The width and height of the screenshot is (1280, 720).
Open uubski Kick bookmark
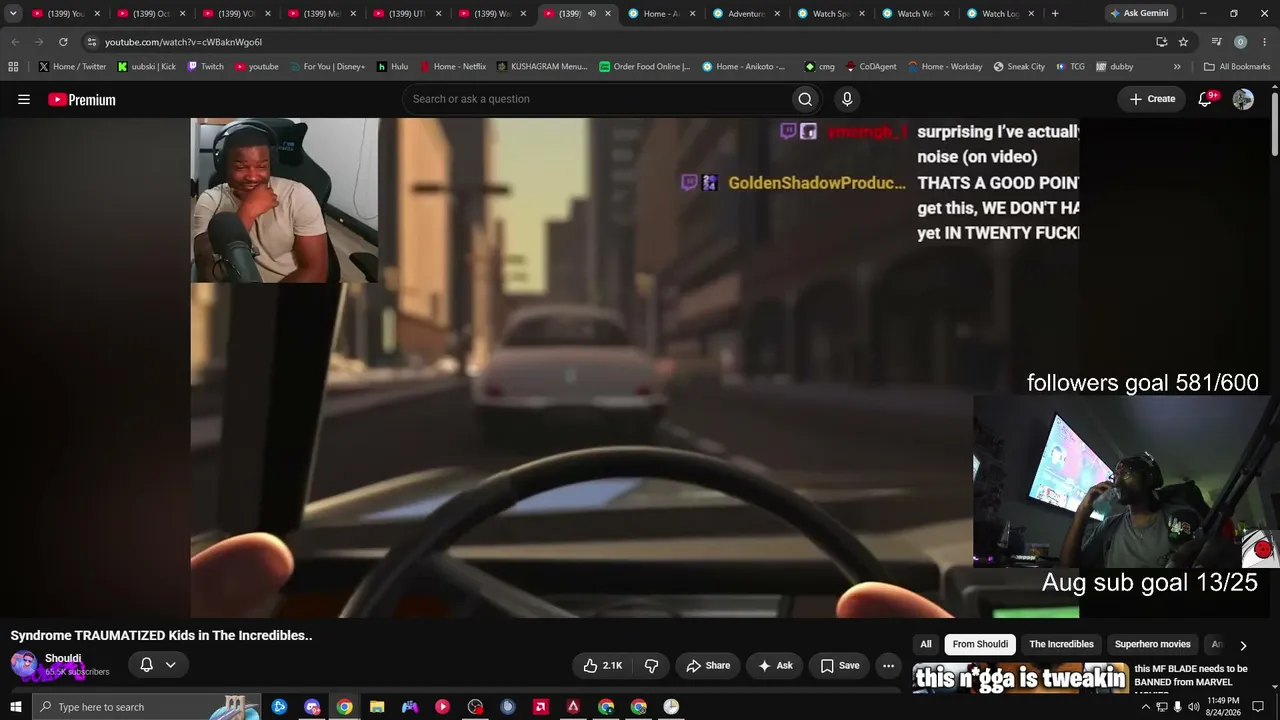(147, 66)
